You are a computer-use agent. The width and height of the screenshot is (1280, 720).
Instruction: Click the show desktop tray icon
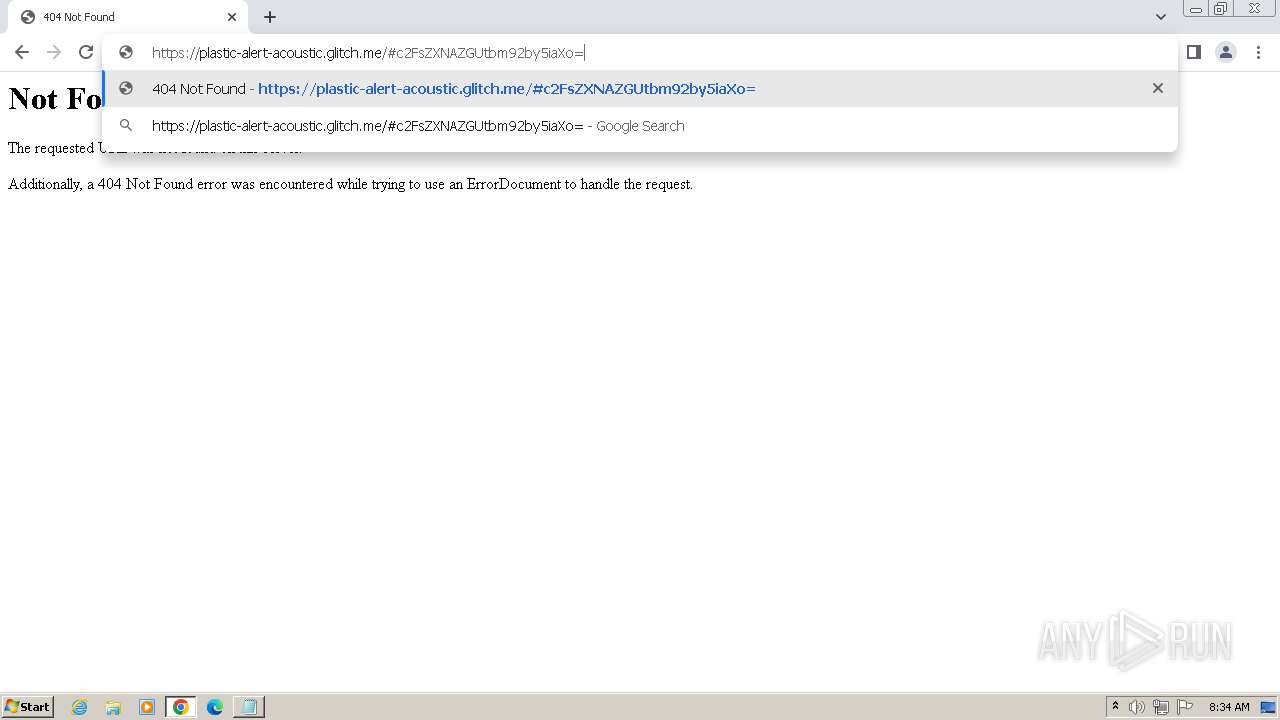(1268, 707)
